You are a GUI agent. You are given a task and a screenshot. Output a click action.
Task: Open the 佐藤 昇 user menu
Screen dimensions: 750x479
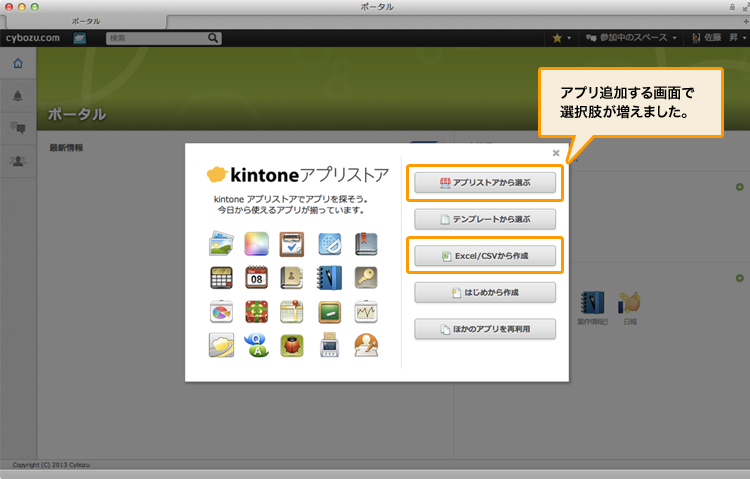point(715,38)
